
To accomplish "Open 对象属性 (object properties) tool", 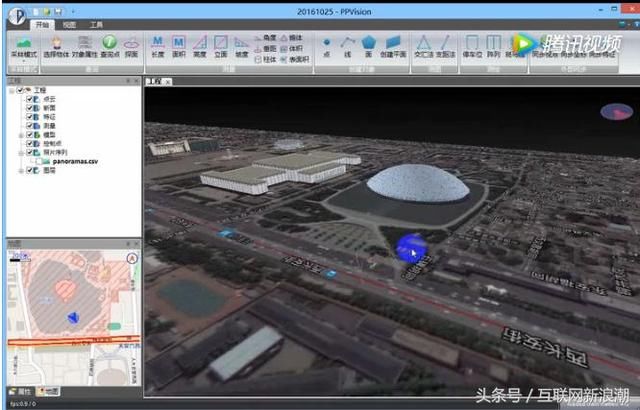I will pos(84,47).
